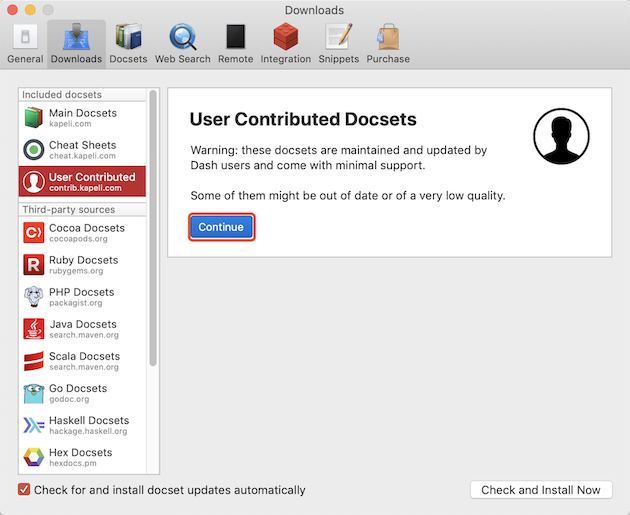Close the Downloads window
This screenshot has width=630, height=515.
click(x=12, y=10)
